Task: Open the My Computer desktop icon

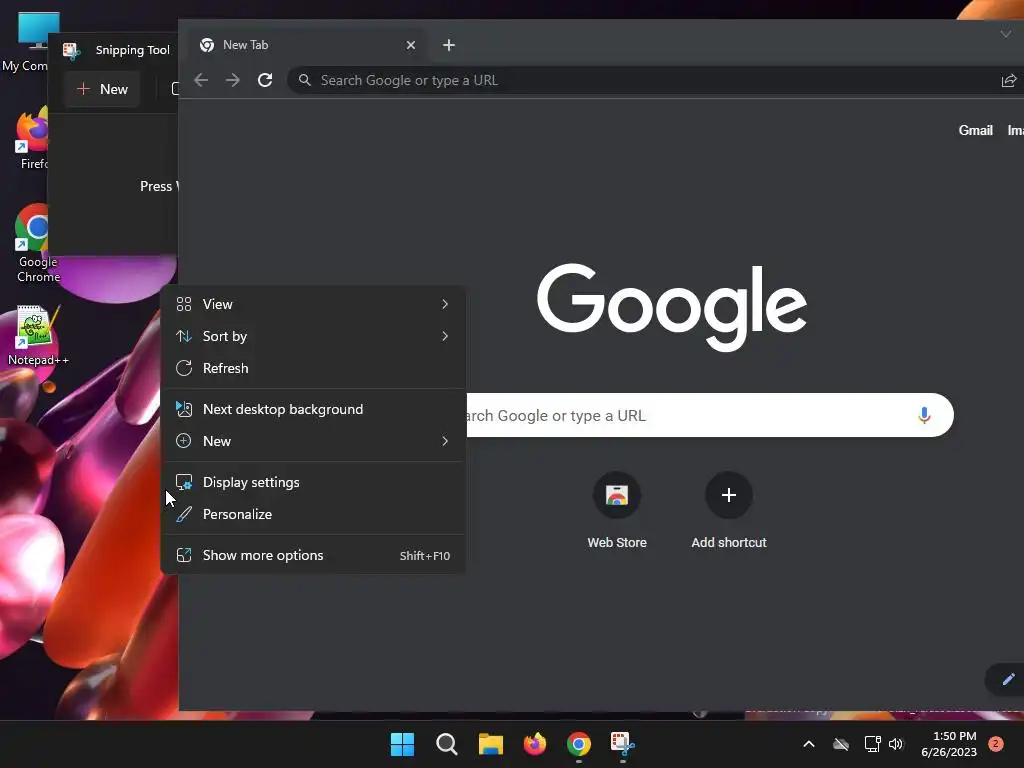Action: point(27,40)
